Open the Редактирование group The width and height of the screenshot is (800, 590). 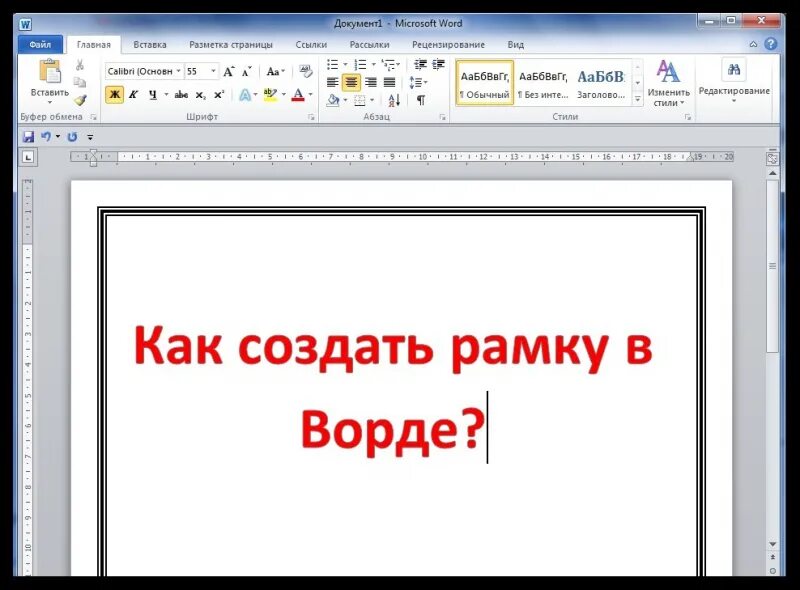(x=734, y=81)
